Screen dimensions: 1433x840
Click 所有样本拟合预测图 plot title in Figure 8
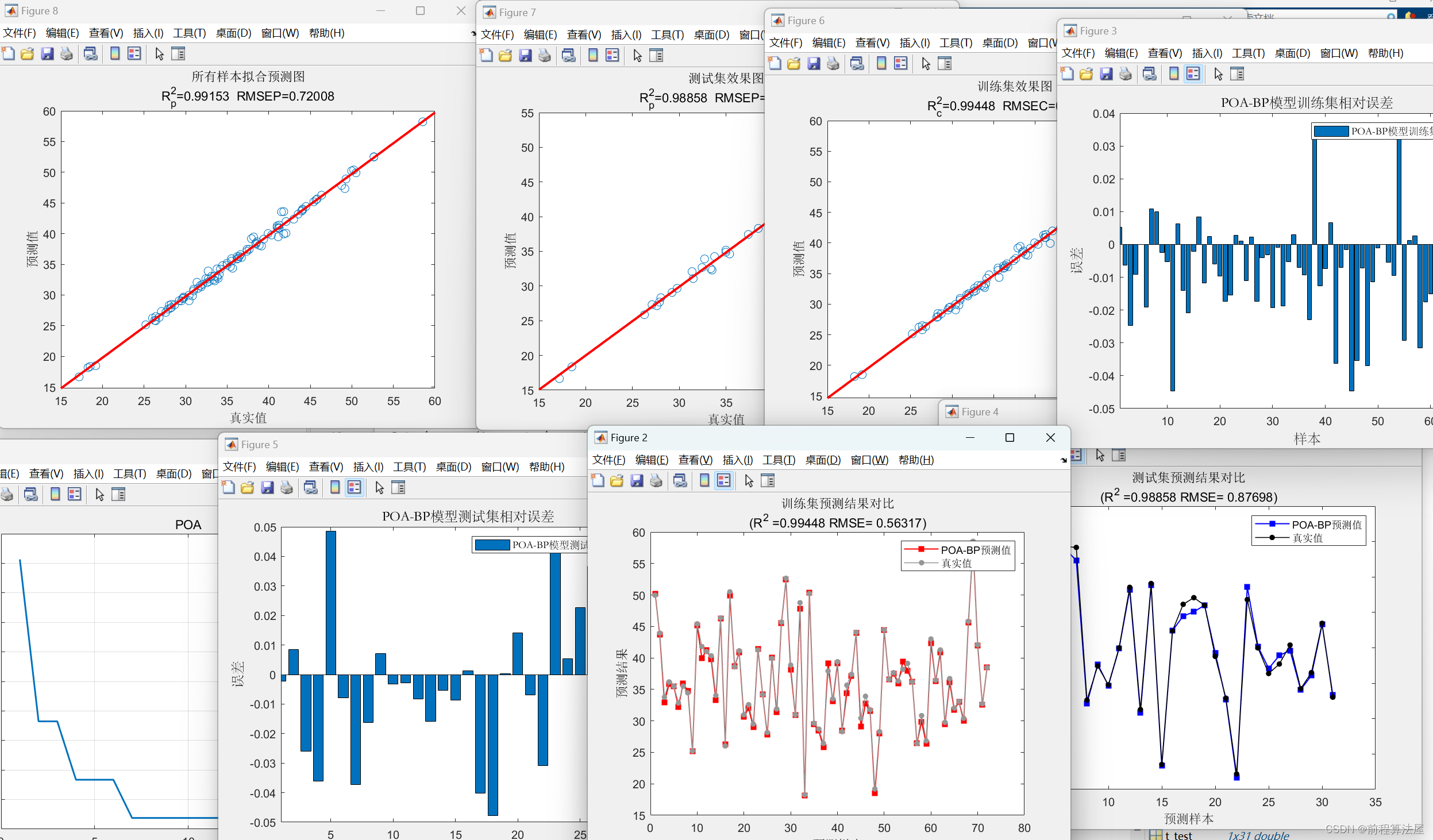click(248, 77)
